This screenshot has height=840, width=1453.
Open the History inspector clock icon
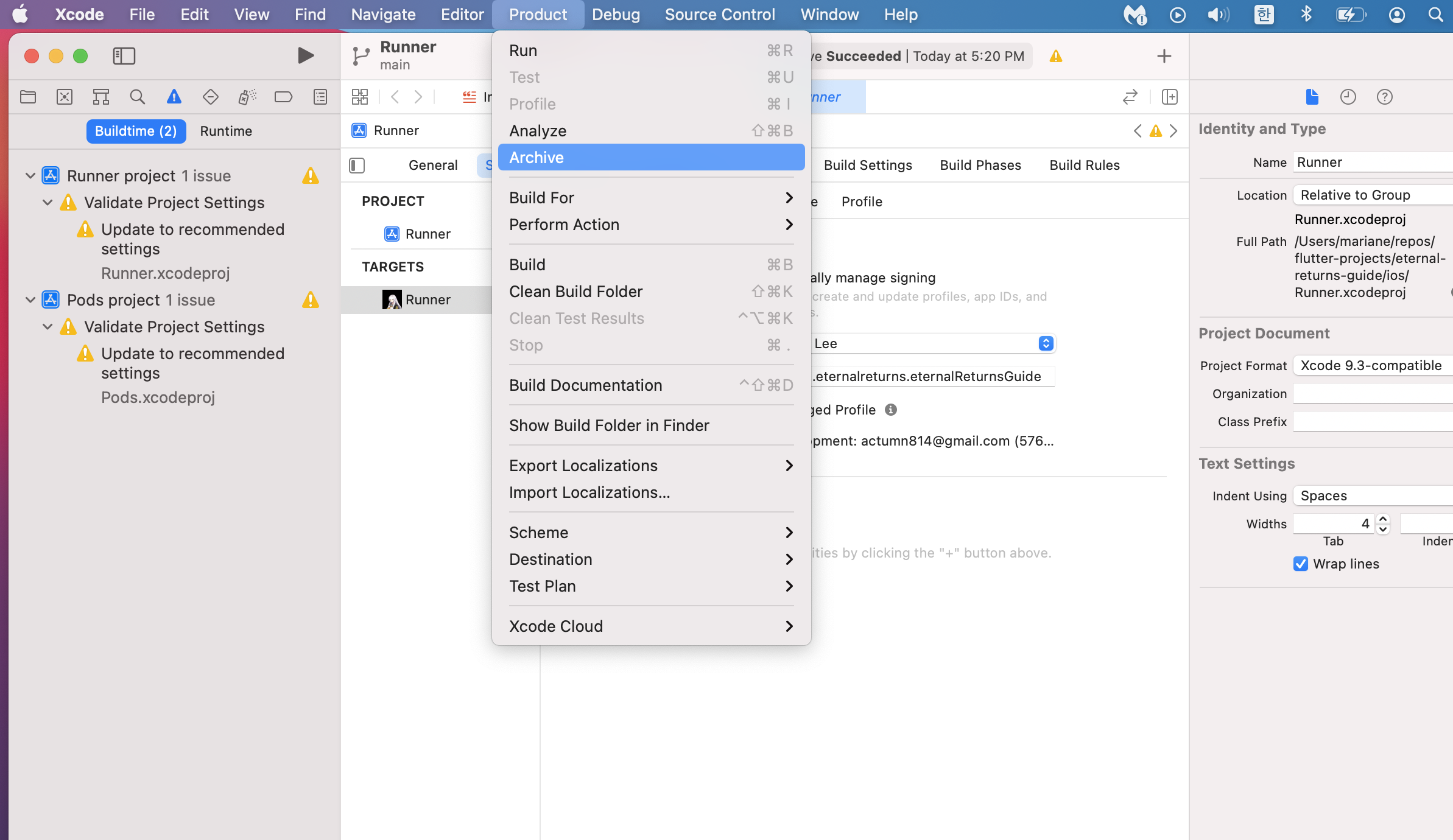click(1348, 97)
